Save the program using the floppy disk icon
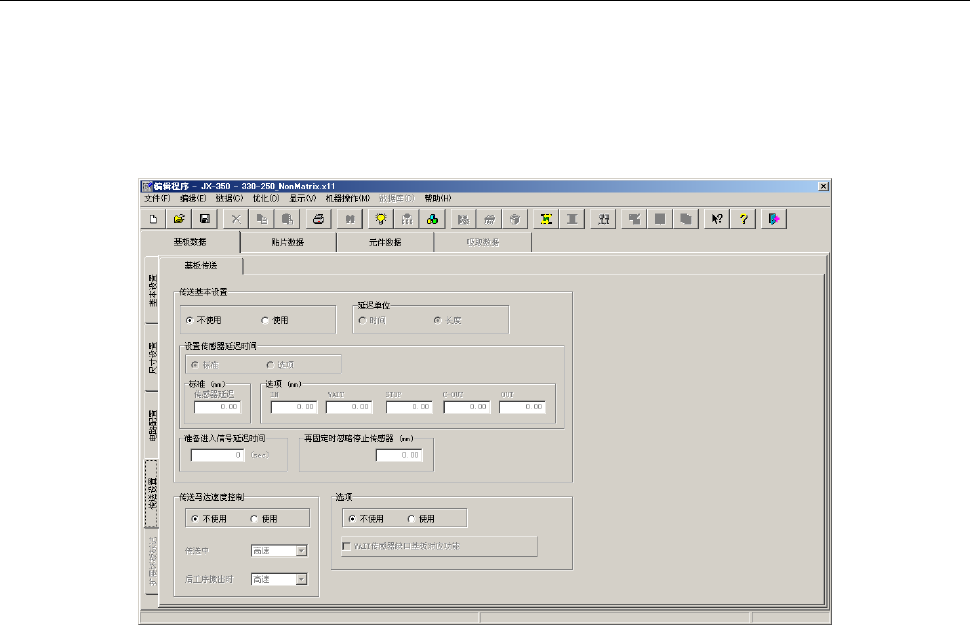Image resolution: width=970 pixels, height=625 pixels. point(205,219)
